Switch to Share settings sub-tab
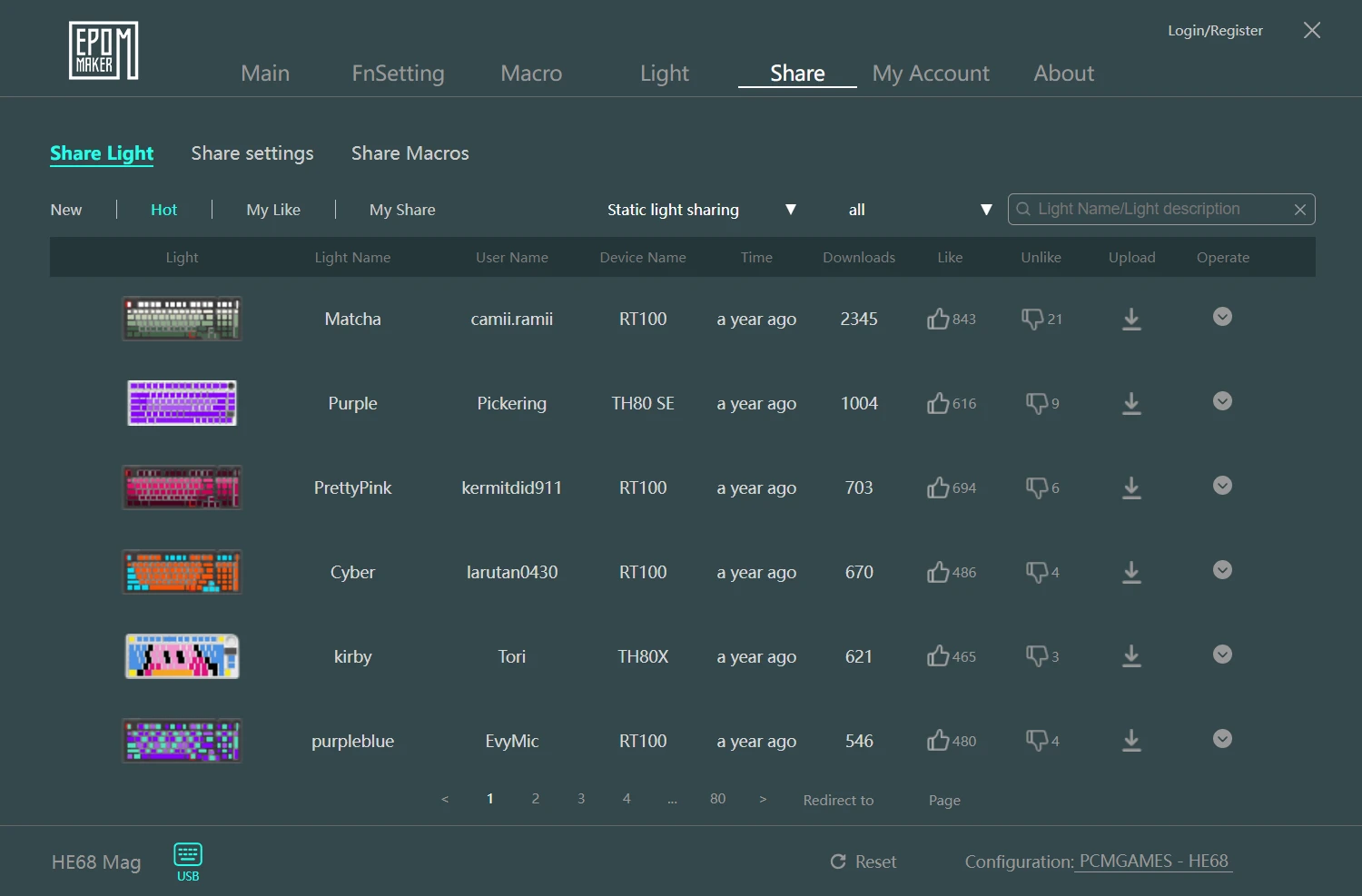1362x896 pixels. click(x=252, y=153)
